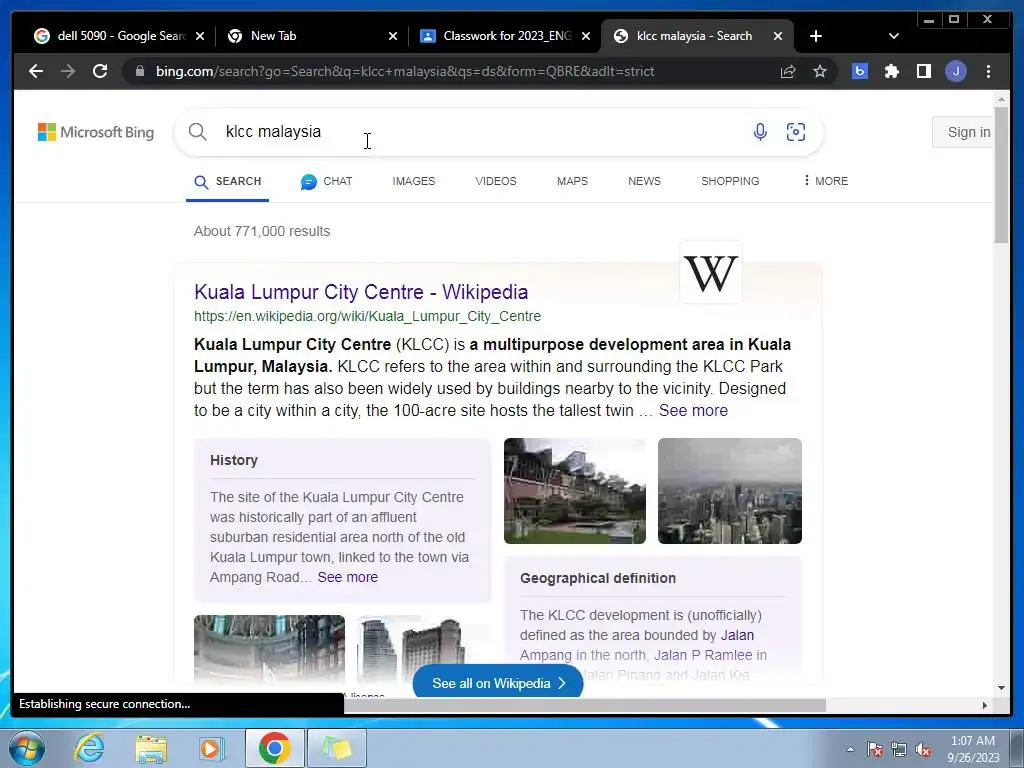Screen dimensions: 1024x768
Task: Reload the page with the refresh icon
Action: [x=100, y=71]
